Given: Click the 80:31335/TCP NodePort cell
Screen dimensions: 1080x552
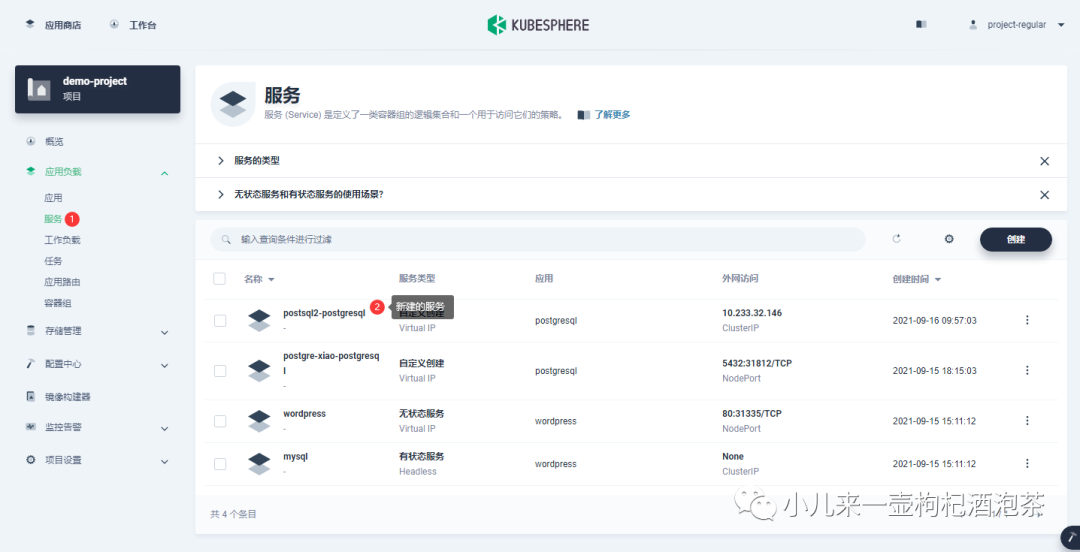Looking at the screenshot, I should [752, 421].
